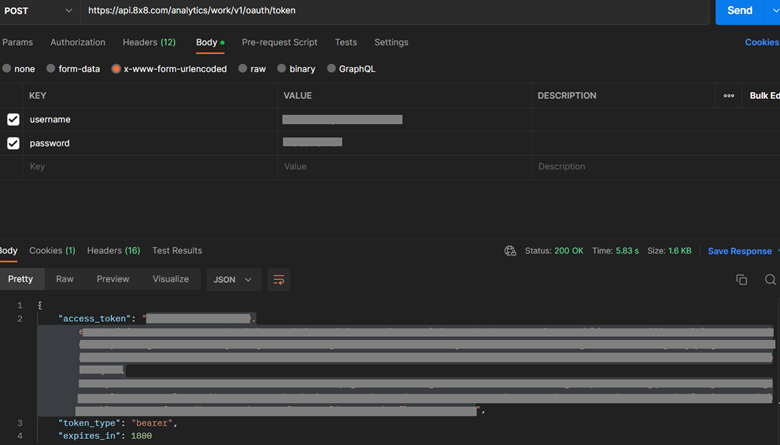View the Test Results response tab
The width and height of the screenshot is (780, 445).
coord(176,250)
